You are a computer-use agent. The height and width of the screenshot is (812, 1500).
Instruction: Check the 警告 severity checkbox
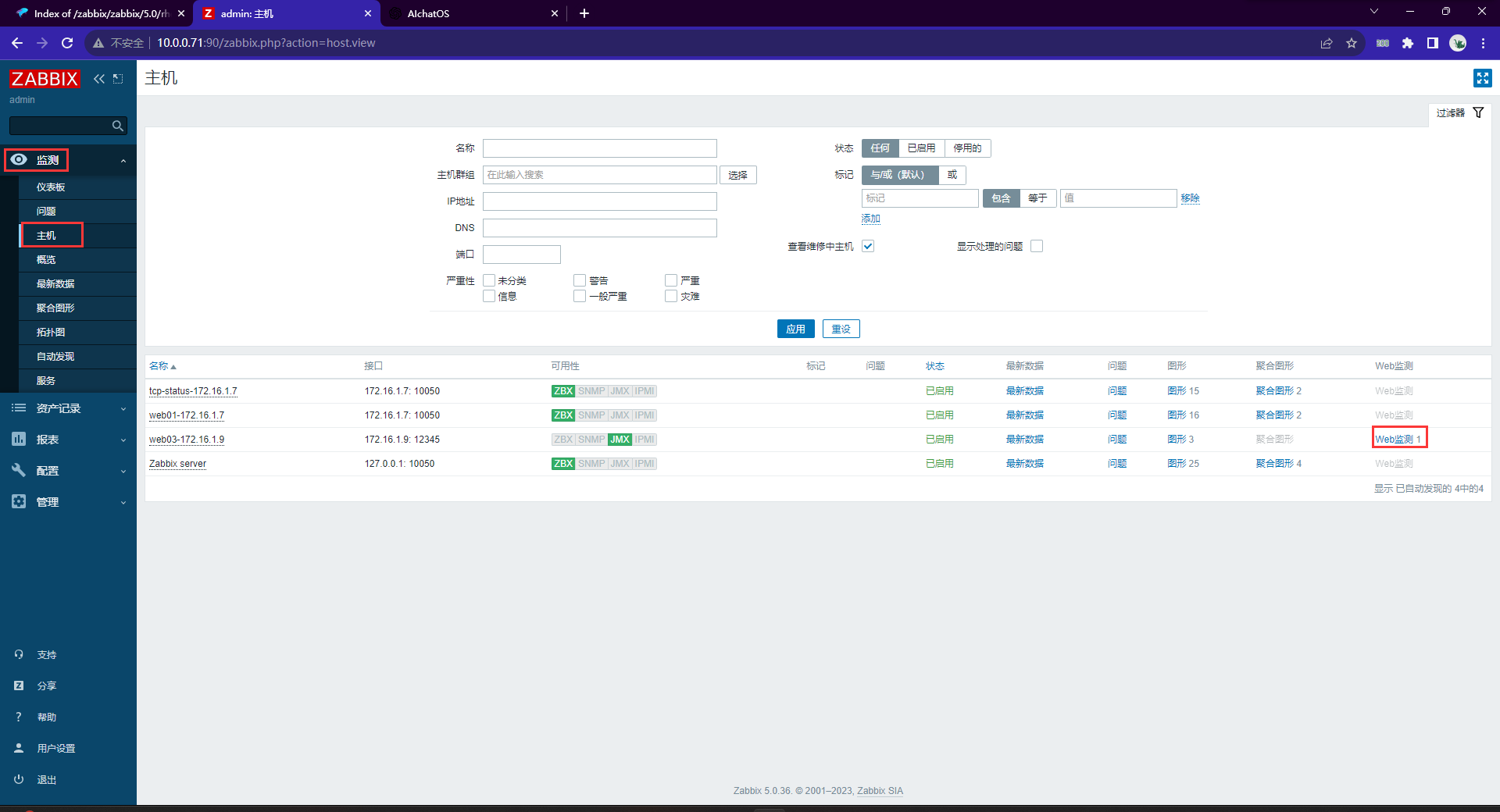(x=580, y=280)
